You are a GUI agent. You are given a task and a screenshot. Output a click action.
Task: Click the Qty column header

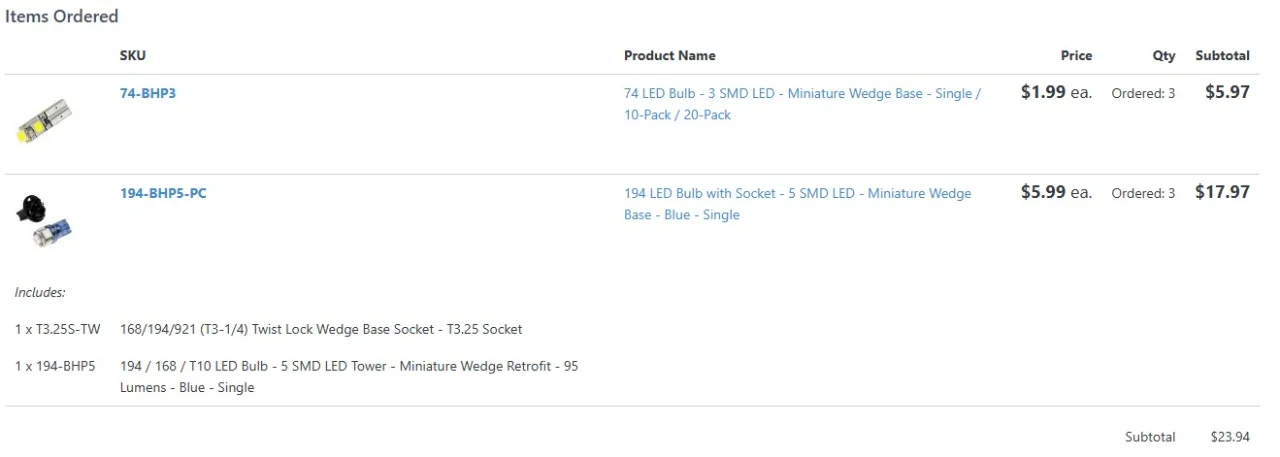pyautogui.click(x=1163, y=56)
